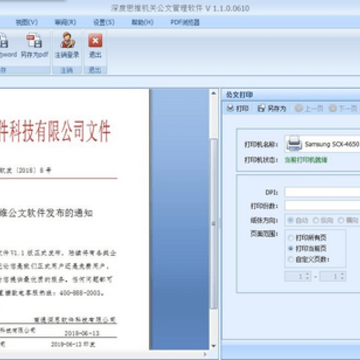This screenshot has width=360, height=360.
Task: Open the 帮助(H) menu
Action: pos(142,22)
